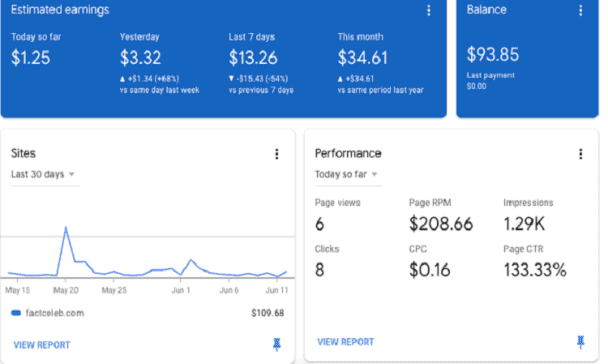608x364 pixels.
Task: Pin the Sites card
Action: [276, 344]
